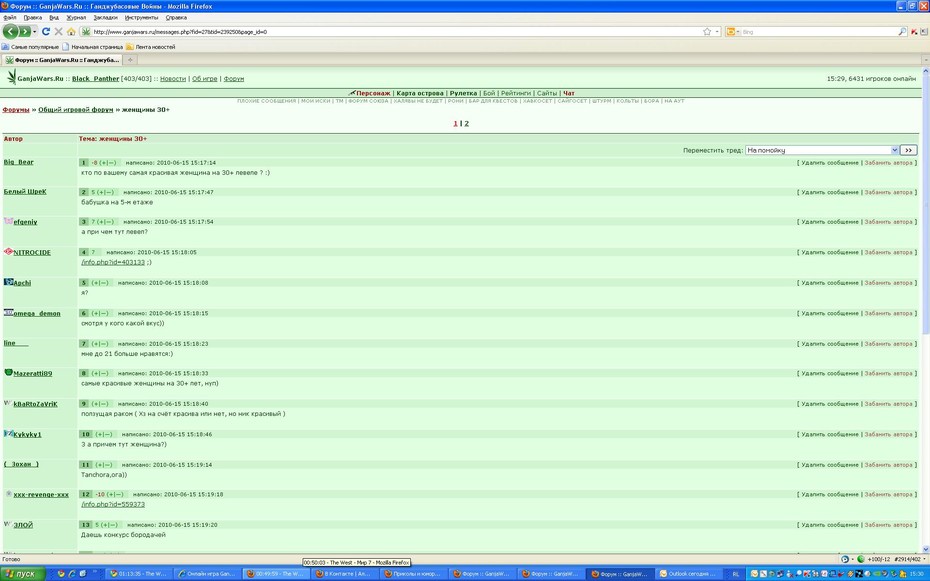Click the '>>' move thread button

[x=908, y=150]
